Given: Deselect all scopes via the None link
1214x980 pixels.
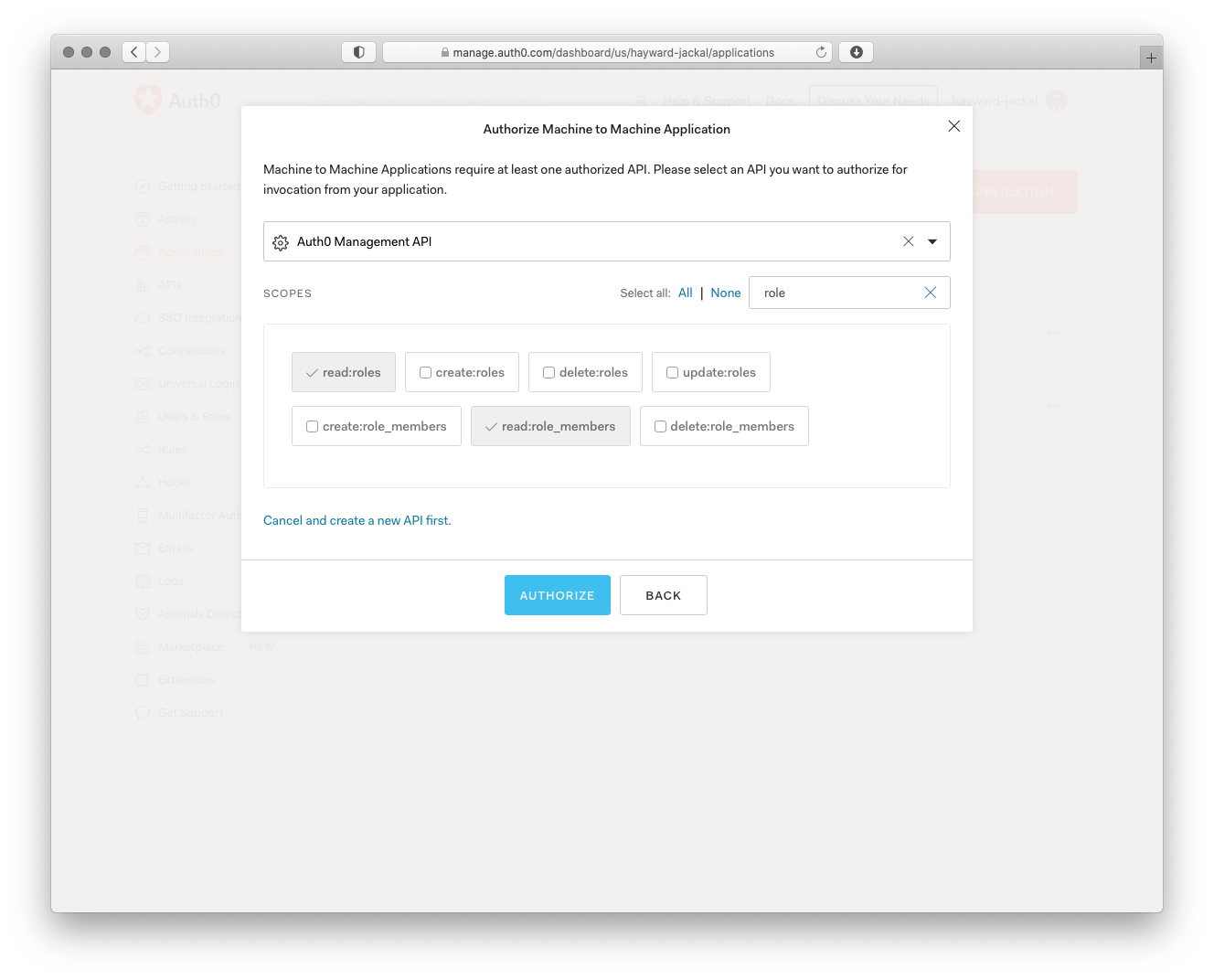Looking at the screenshot, I should point(726,293).
